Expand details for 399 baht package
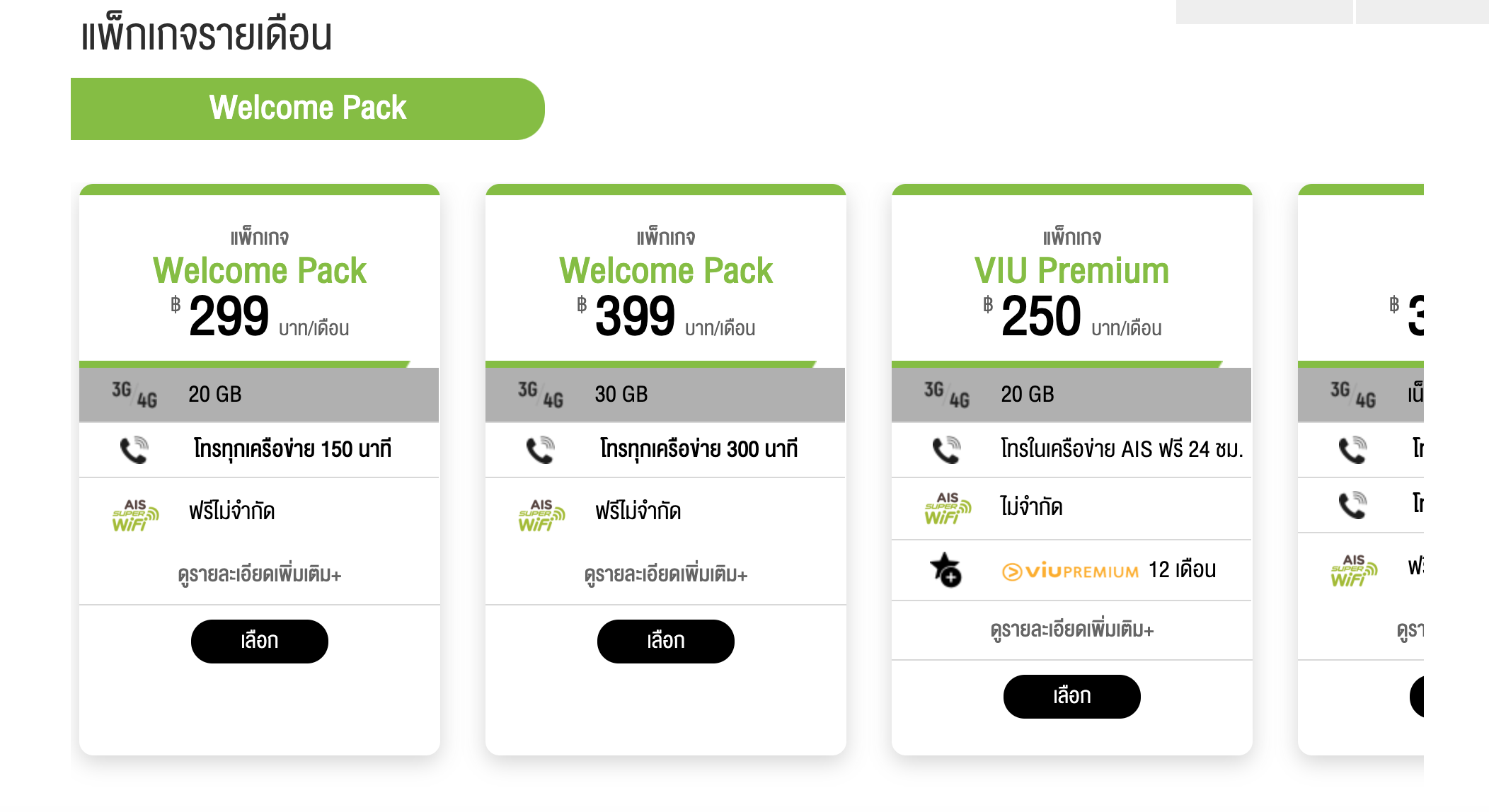 click(x=665, y=574)
